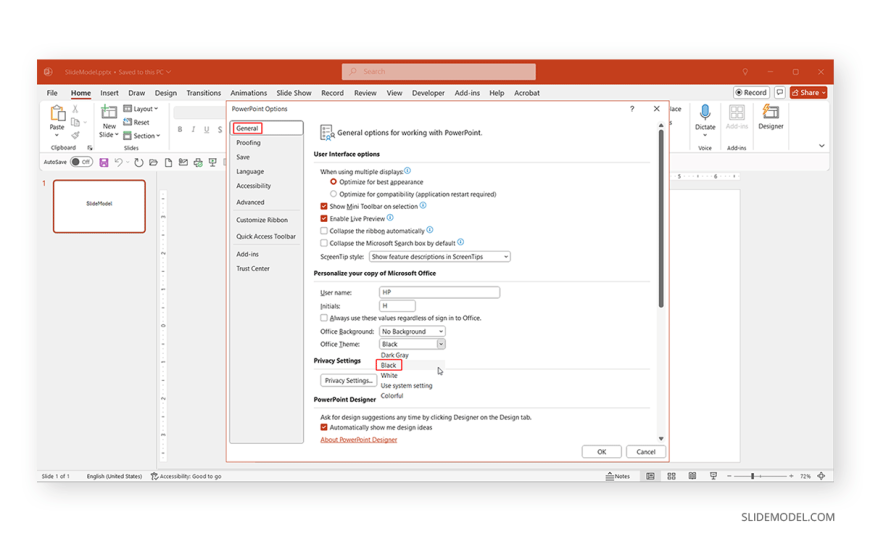Open the ScreenTip style dropdown
Viewport: 870px width, 539px height.
(x=439, y=257)
